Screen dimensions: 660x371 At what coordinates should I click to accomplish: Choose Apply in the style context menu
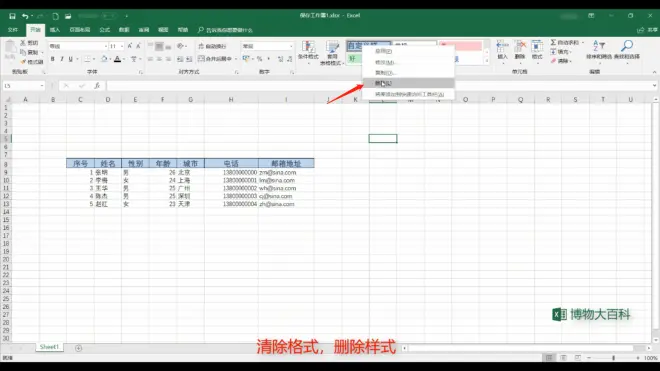(x=408, y=51)
